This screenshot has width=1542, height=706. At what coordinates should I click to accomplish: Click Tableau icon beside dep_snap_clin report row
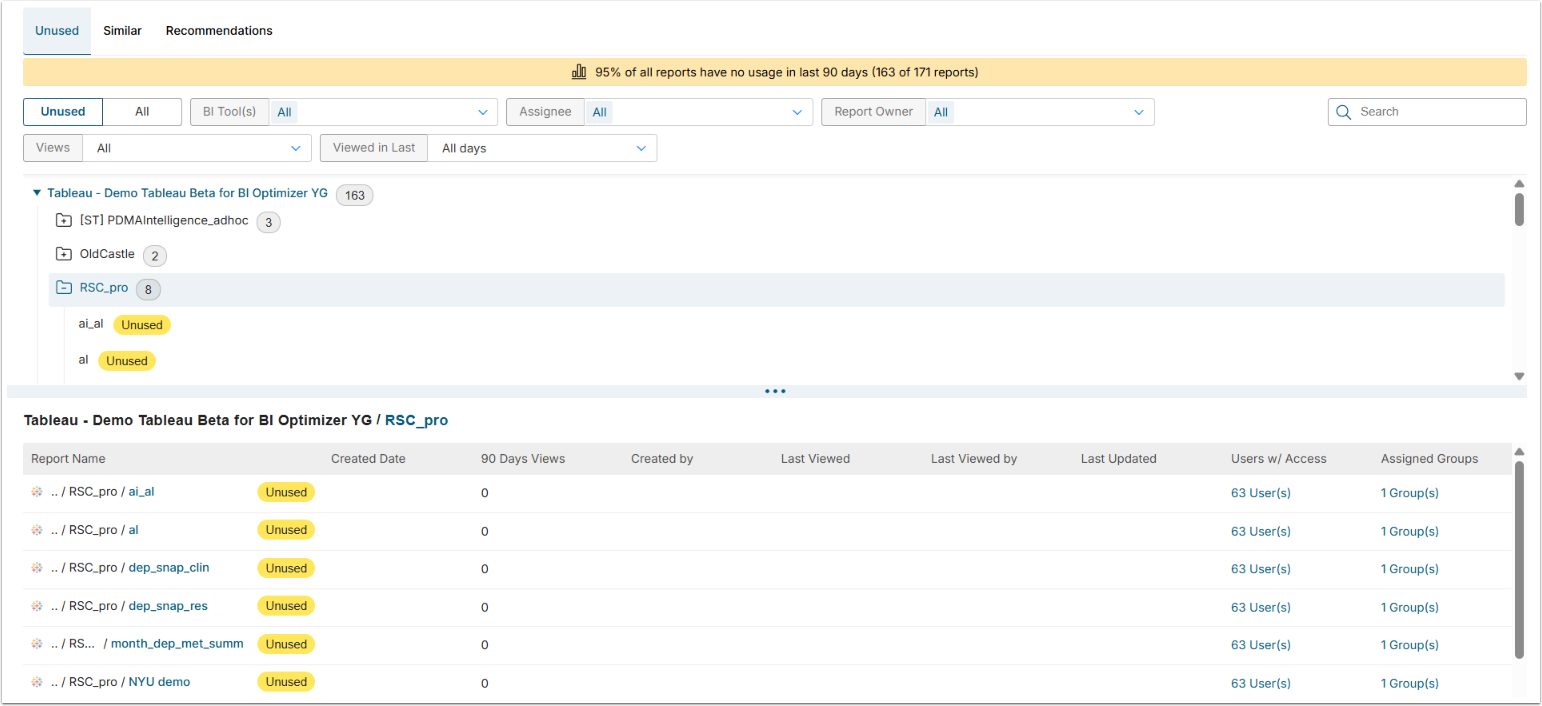click(37, 568)
